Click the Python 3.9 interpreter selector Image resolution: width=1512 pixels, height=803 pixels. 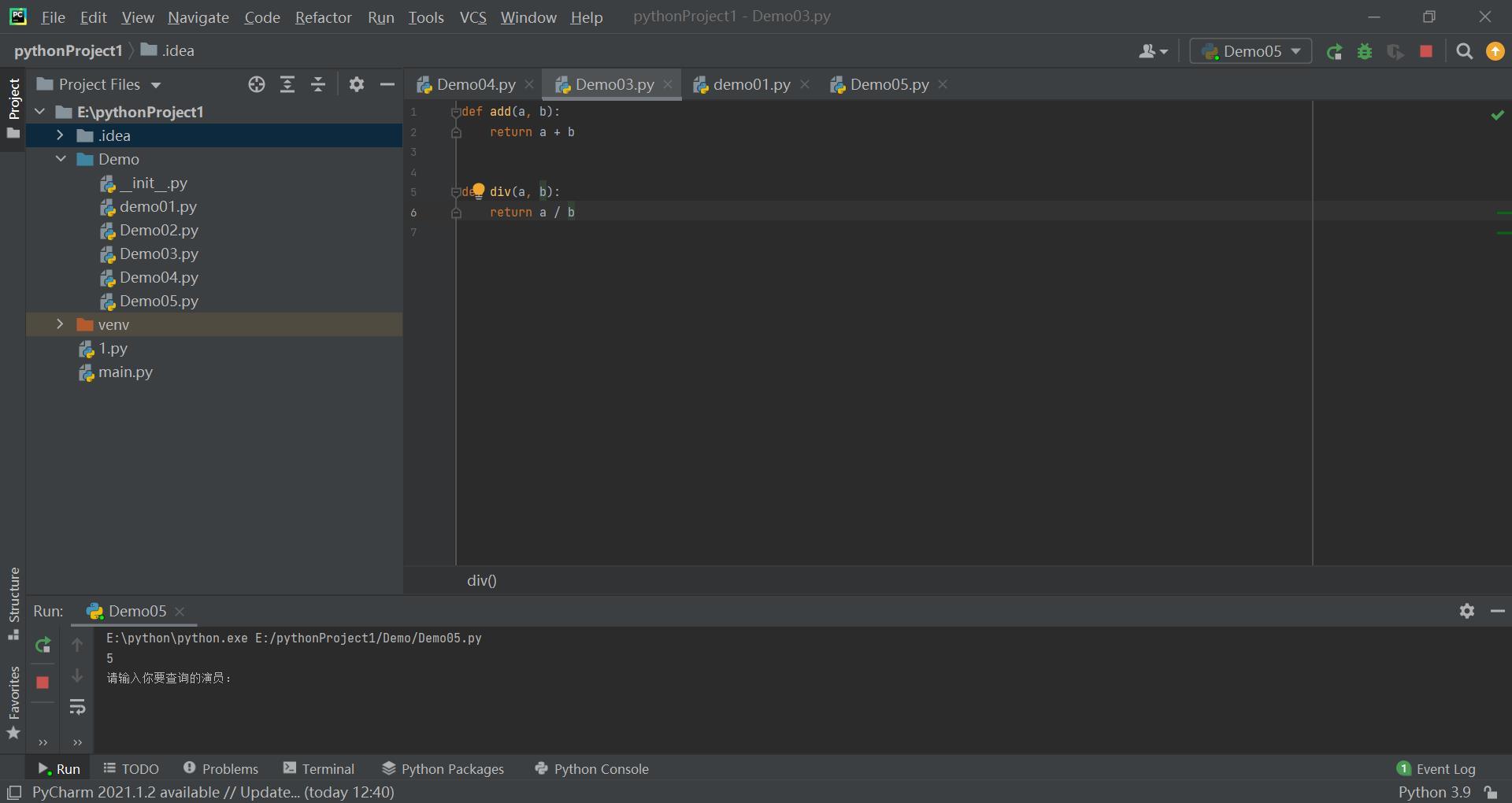click(1434, 792)
